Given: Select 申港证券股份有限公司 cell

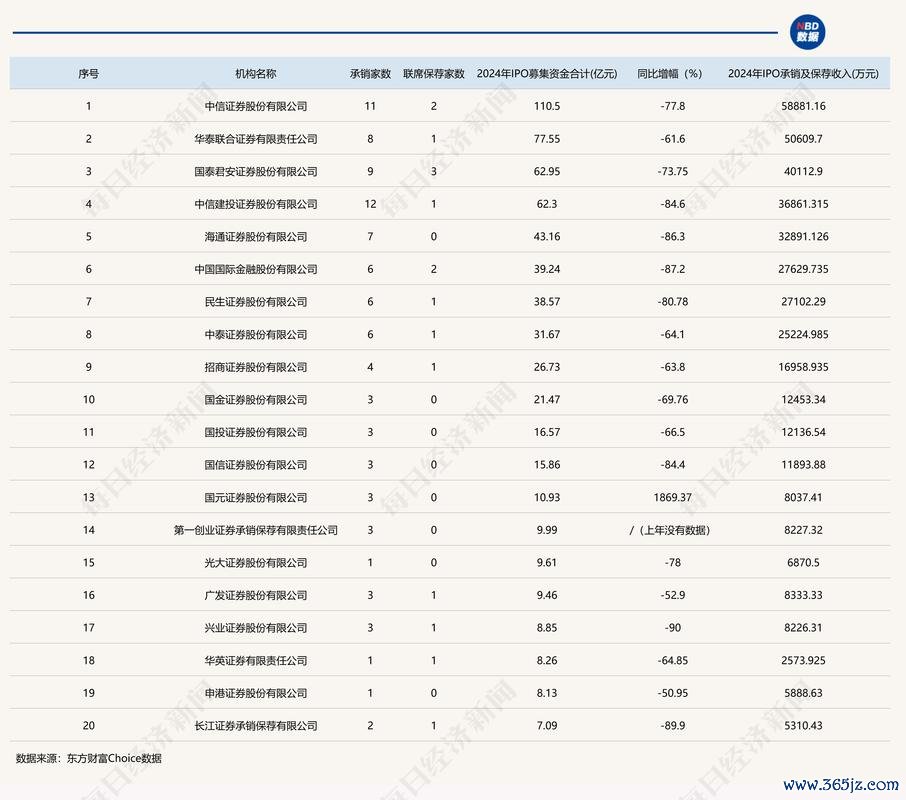Looking at the screenshot, I should click(x=256, y=693).
